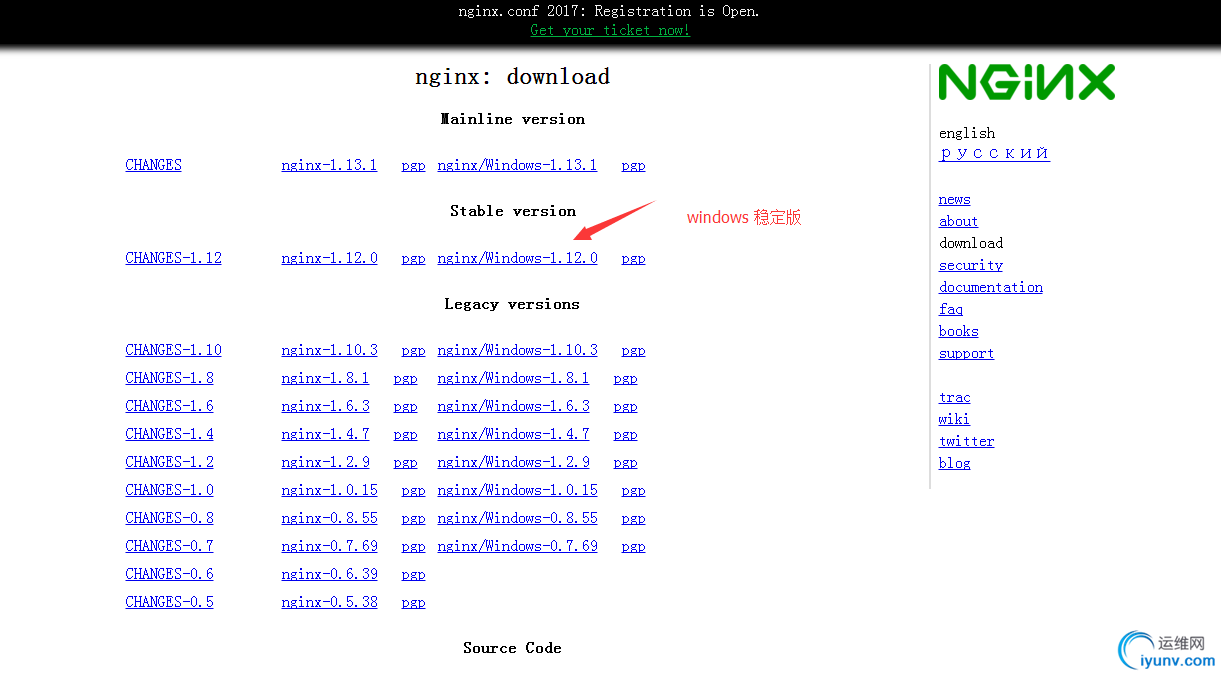The image size is (1221, 677).
Task: Open the wiki link
Action: 954,420
